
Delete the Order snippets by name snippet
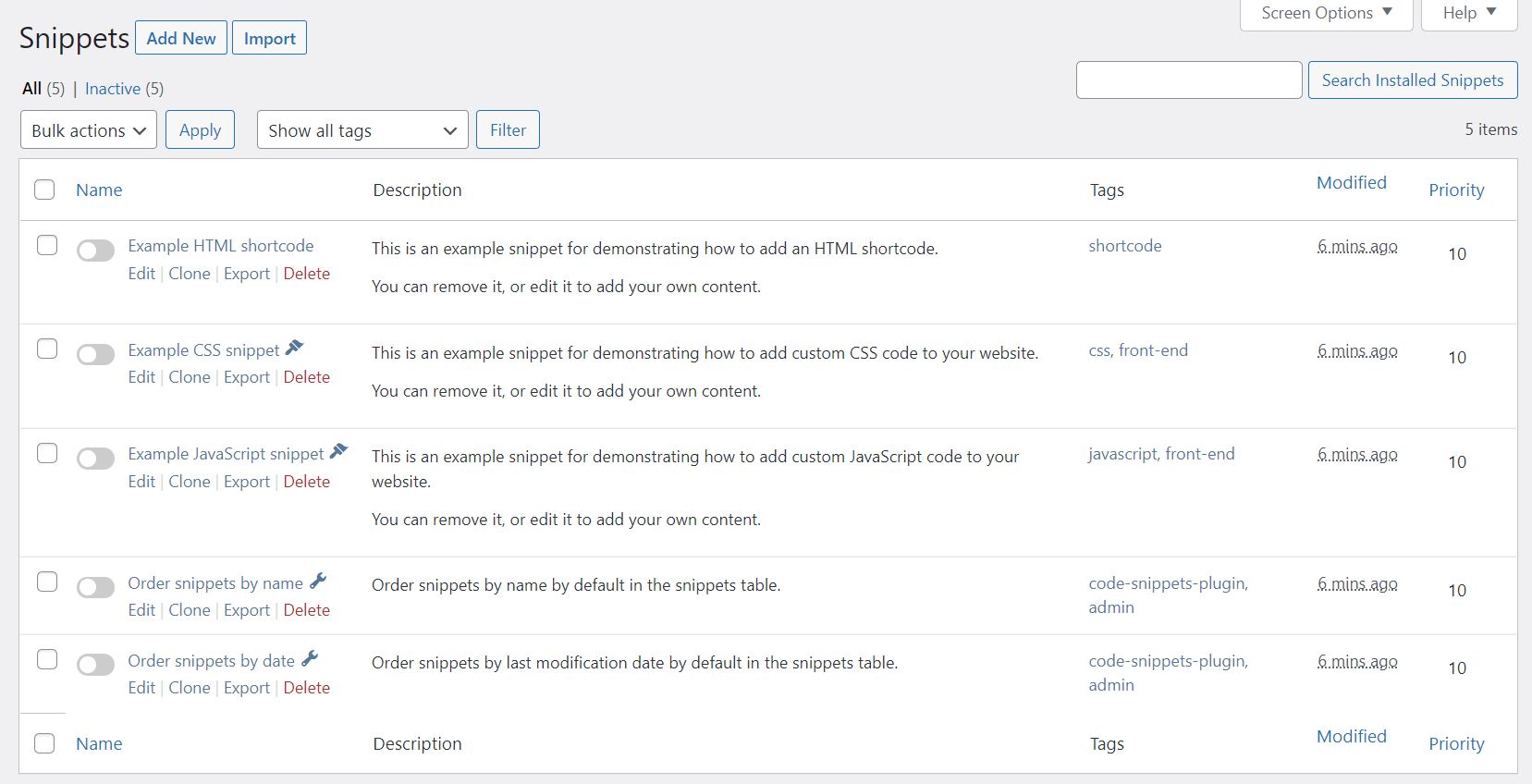coord(306,610)
